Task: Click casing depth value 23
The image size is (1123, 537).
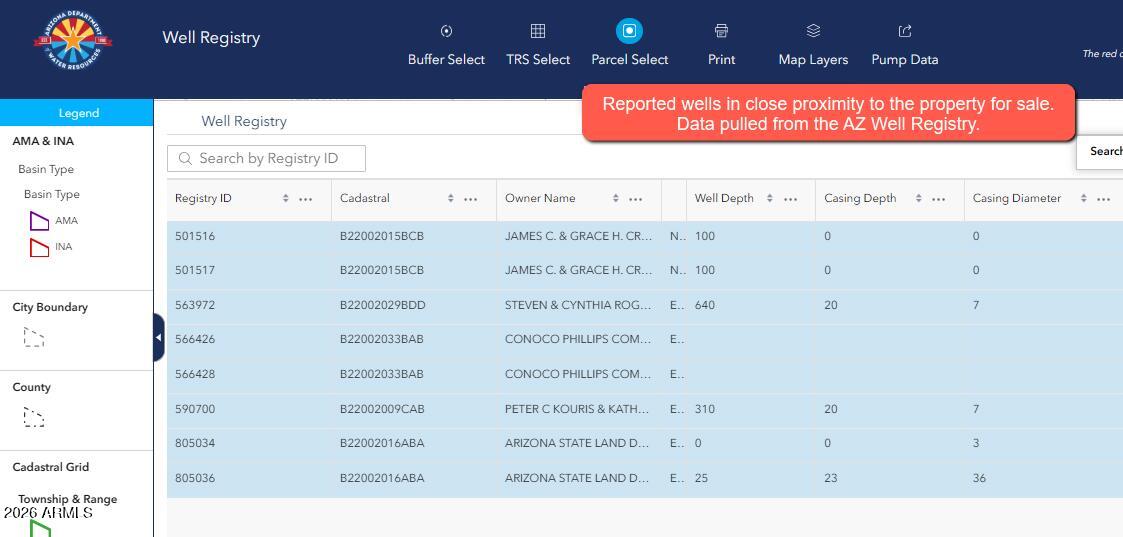Action: 830,478
